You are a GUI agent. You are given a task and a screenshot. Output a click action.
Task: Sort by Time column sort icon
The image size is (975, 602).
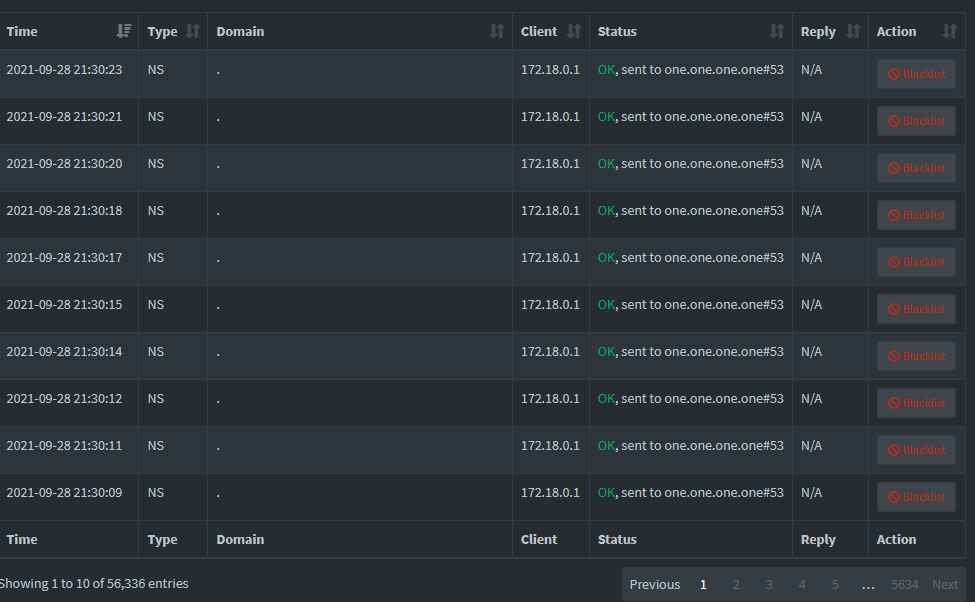pyautogui.click(x=124, y=31)
